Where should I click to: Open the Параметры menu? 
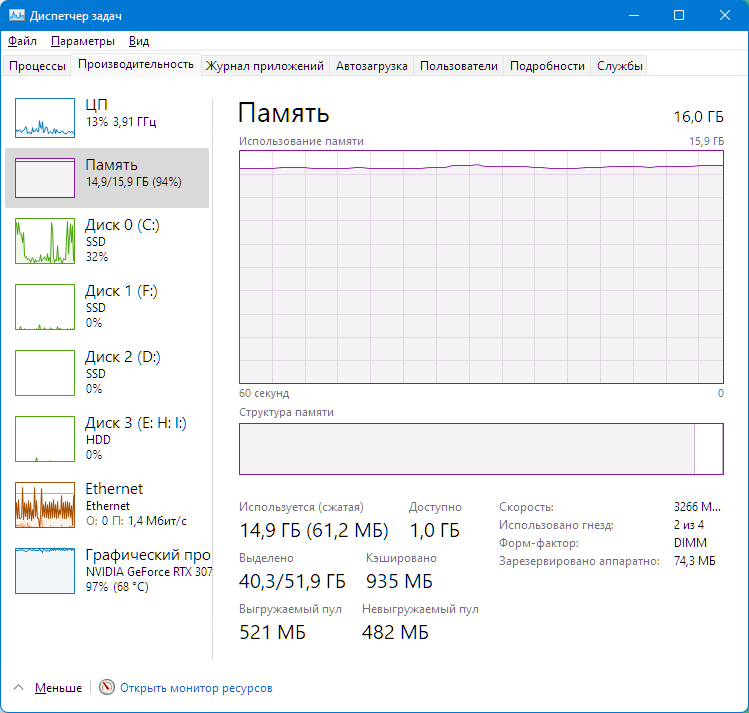click(83, 41)
